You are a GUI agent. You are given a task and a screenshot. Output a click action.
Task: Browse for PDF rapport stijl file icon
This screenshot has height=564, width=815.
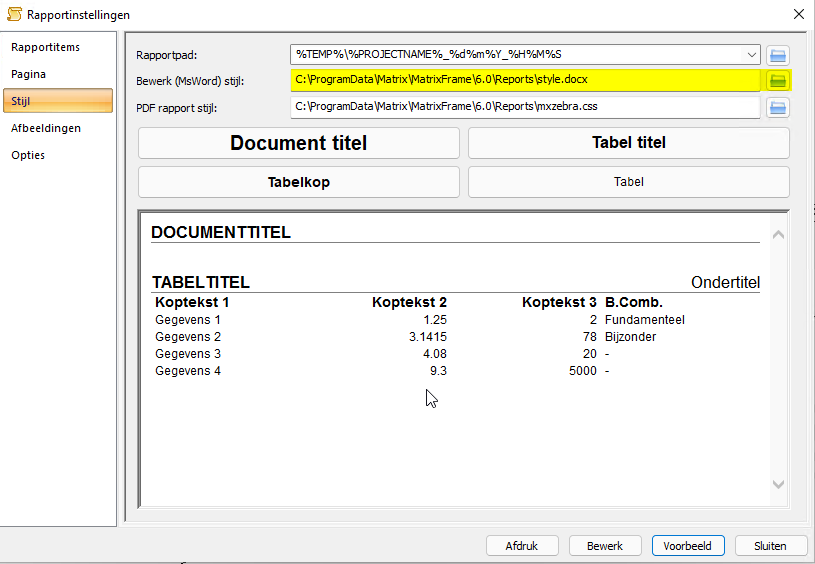(778, 108)
